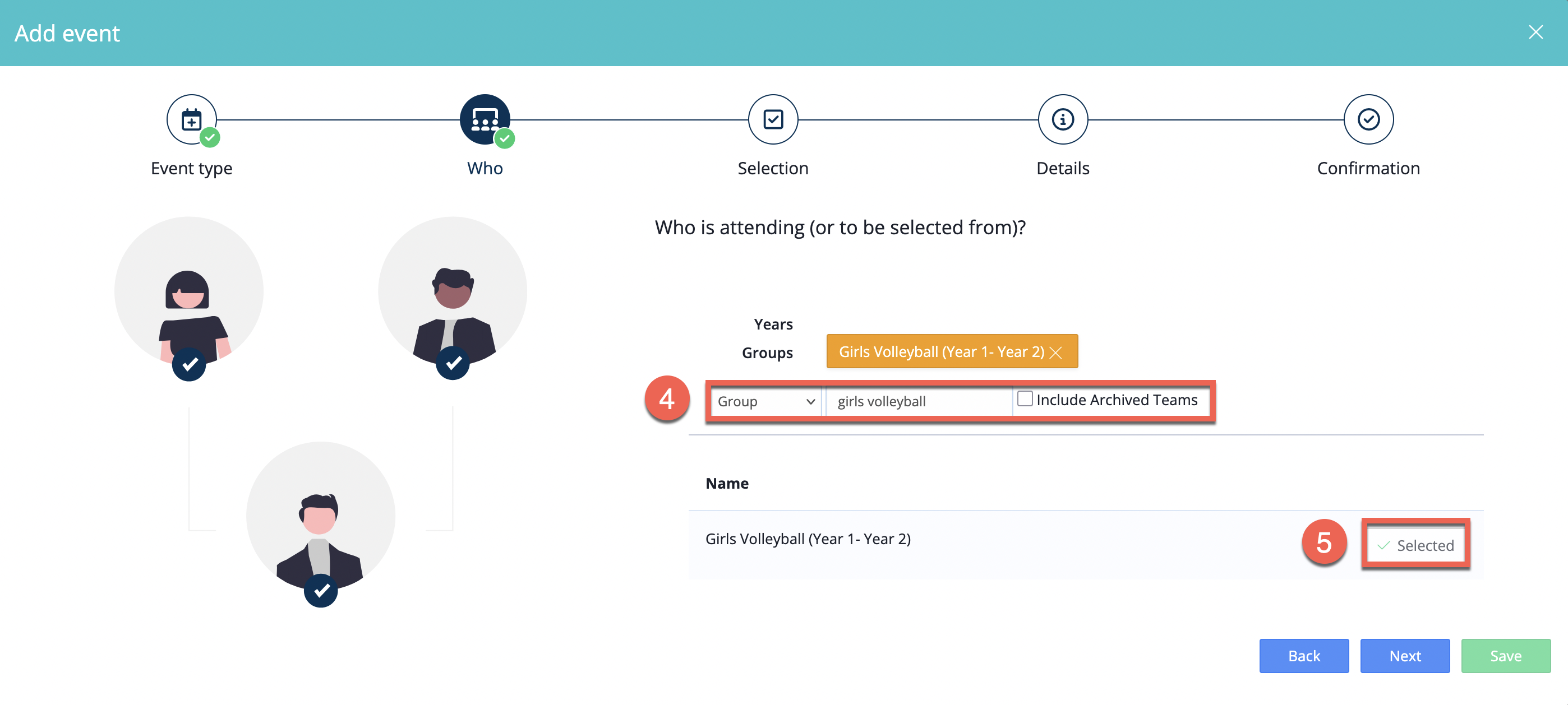Click the Next button
This screenshot has width=1568, height=705.
click(1405, 656)
